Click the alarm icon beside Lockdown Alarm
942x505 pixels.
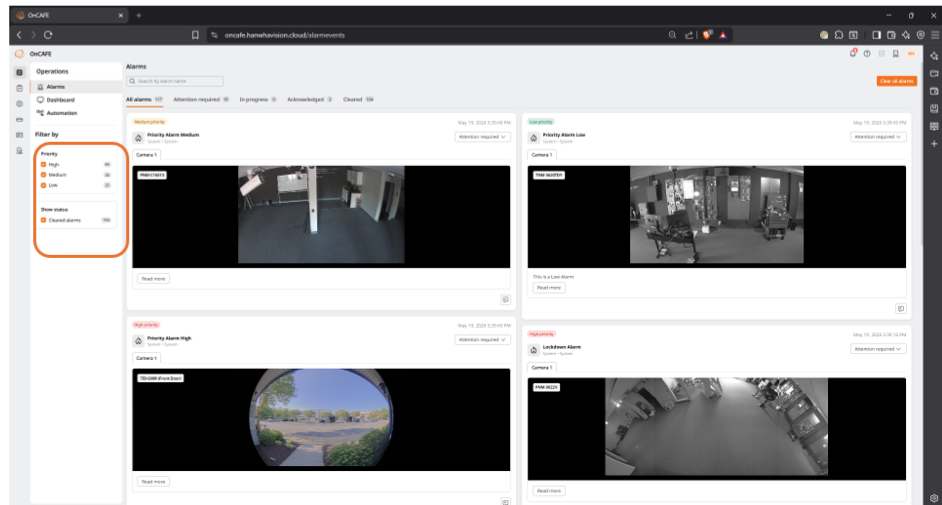[533, 350]
